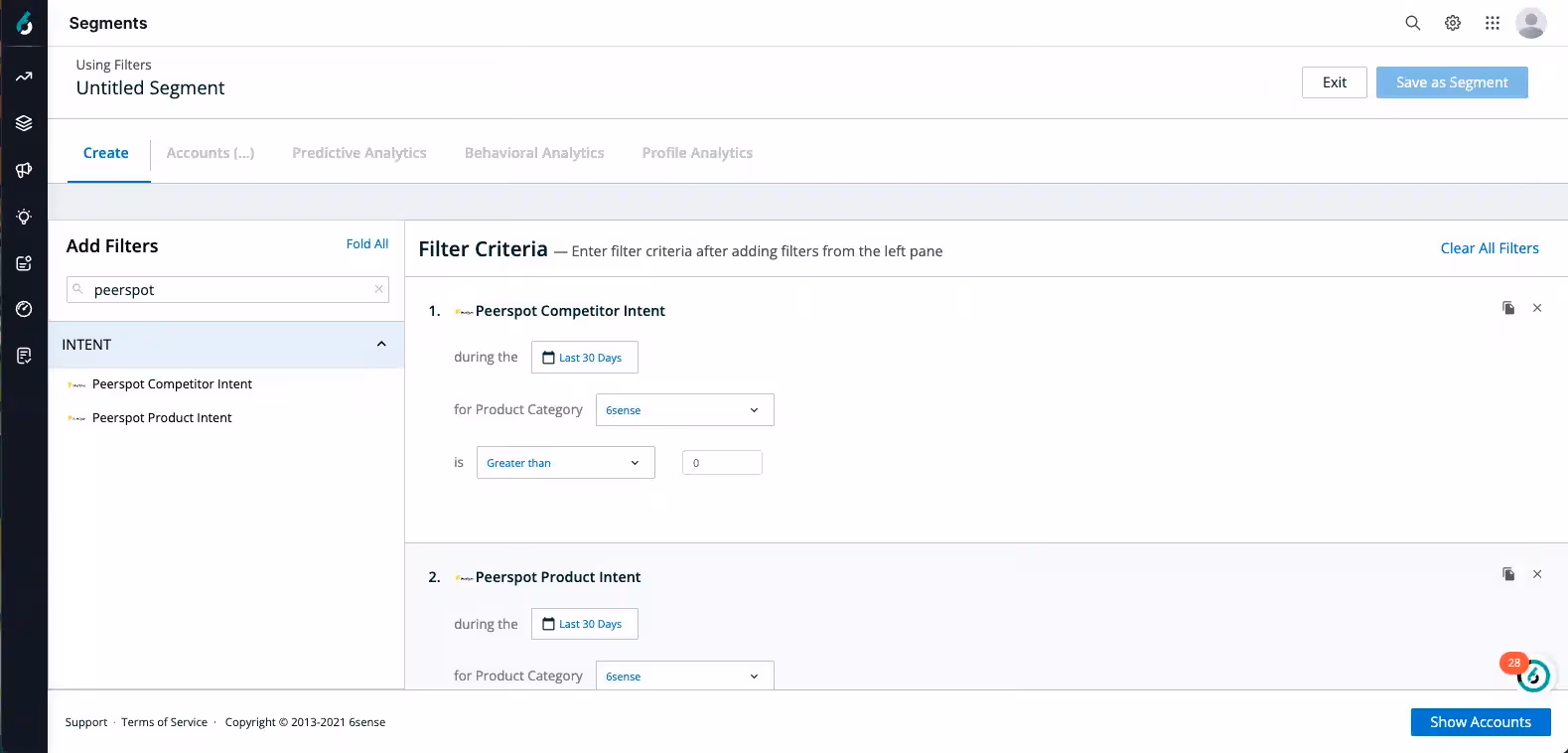Screen dimensions: 1568x753
Task: Open the Greater than operator dropdown
Action: [565, 463]
